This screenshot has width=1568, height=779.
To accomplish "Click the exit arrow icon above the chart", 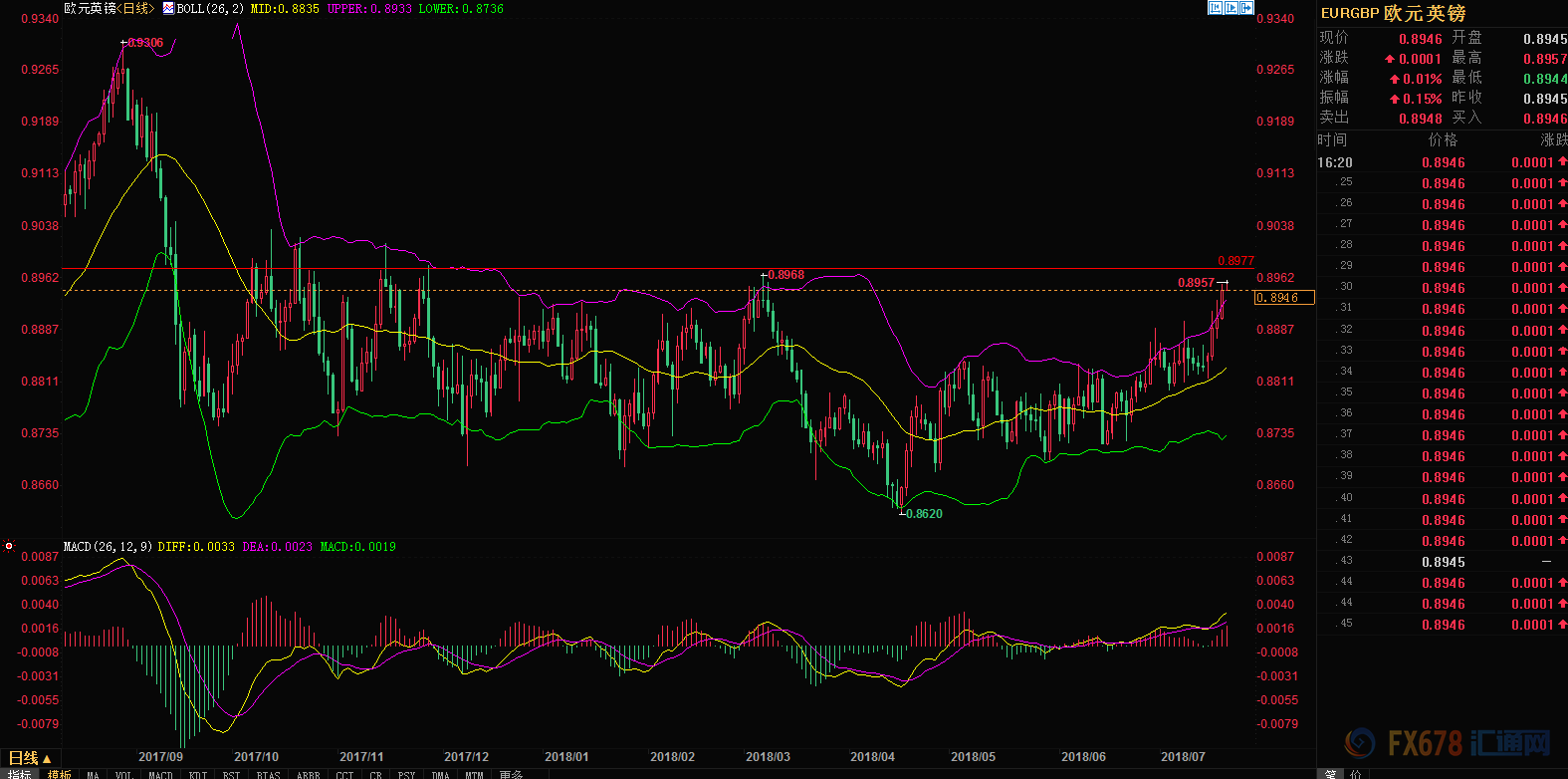I will tap(1246, 8).
